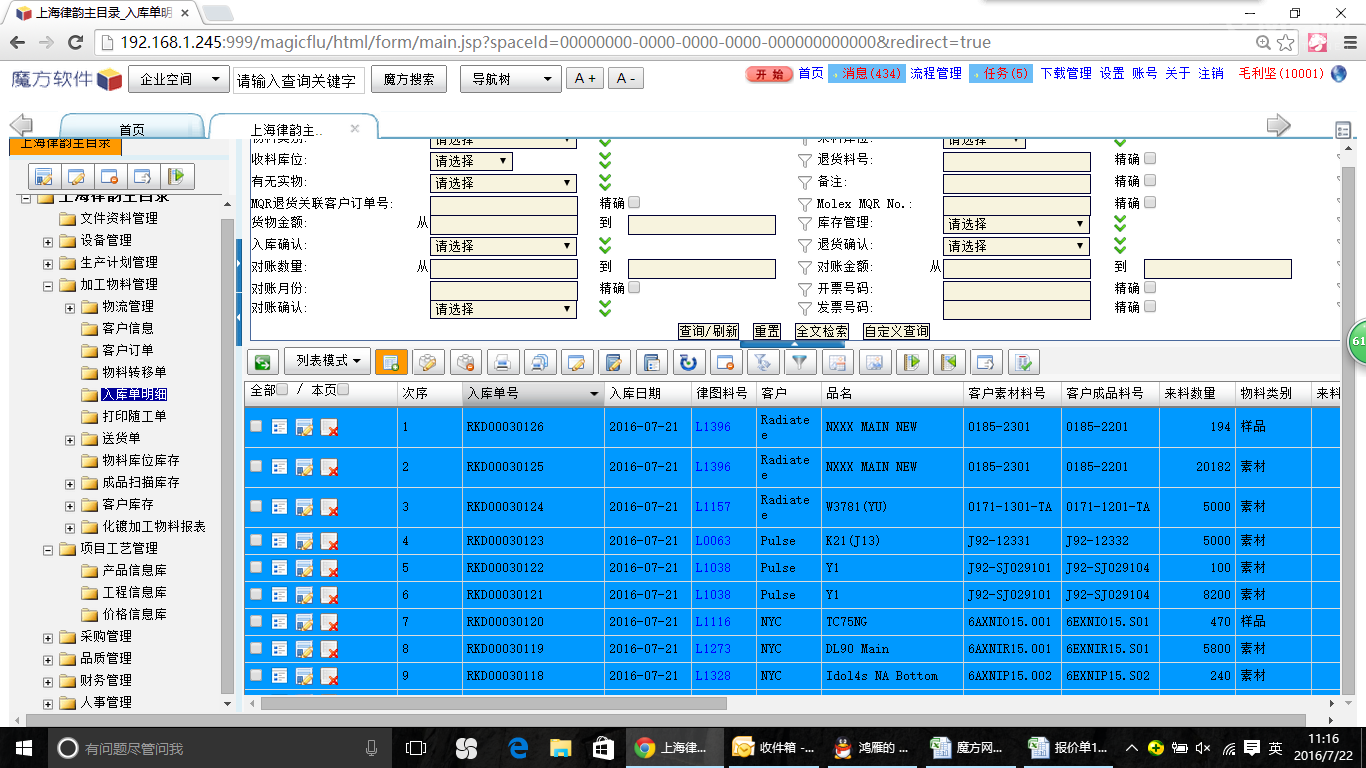The width and height of the screenshot is (1366, 768).
Task: Click the 备注 filter input field
Action: tap(1016, 182)
